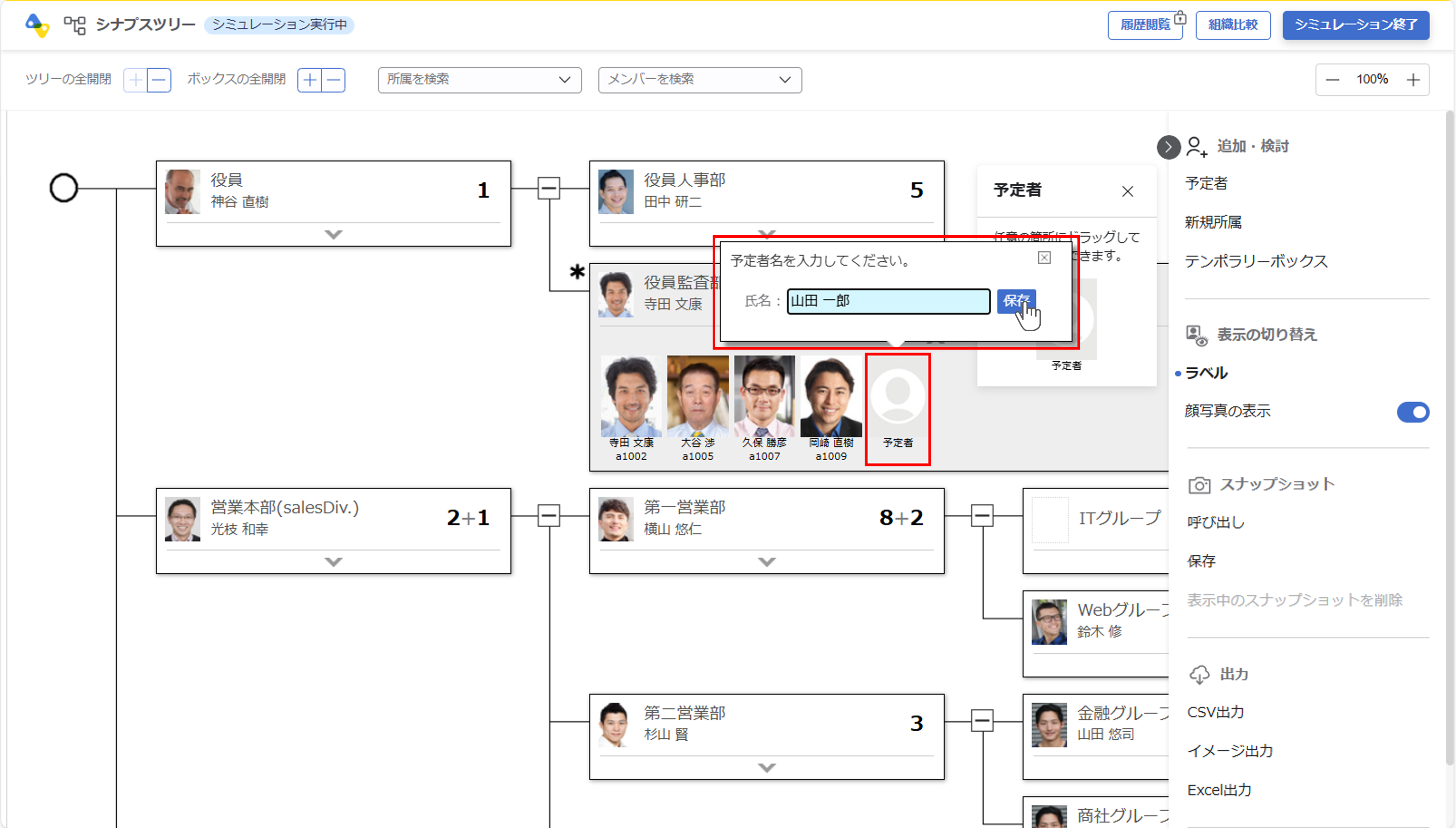
Task: Choose CSV出力 from the 出力 section
Action: [1216, 712]
